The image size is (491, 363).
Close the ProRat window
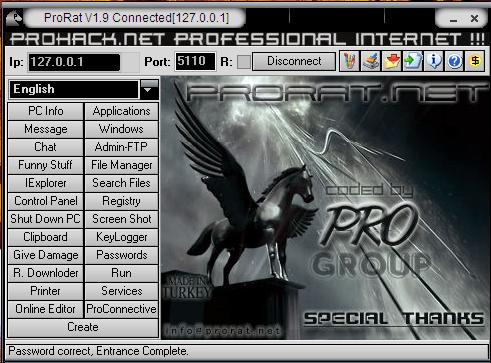pyautogui.click(x=474, y=18)
